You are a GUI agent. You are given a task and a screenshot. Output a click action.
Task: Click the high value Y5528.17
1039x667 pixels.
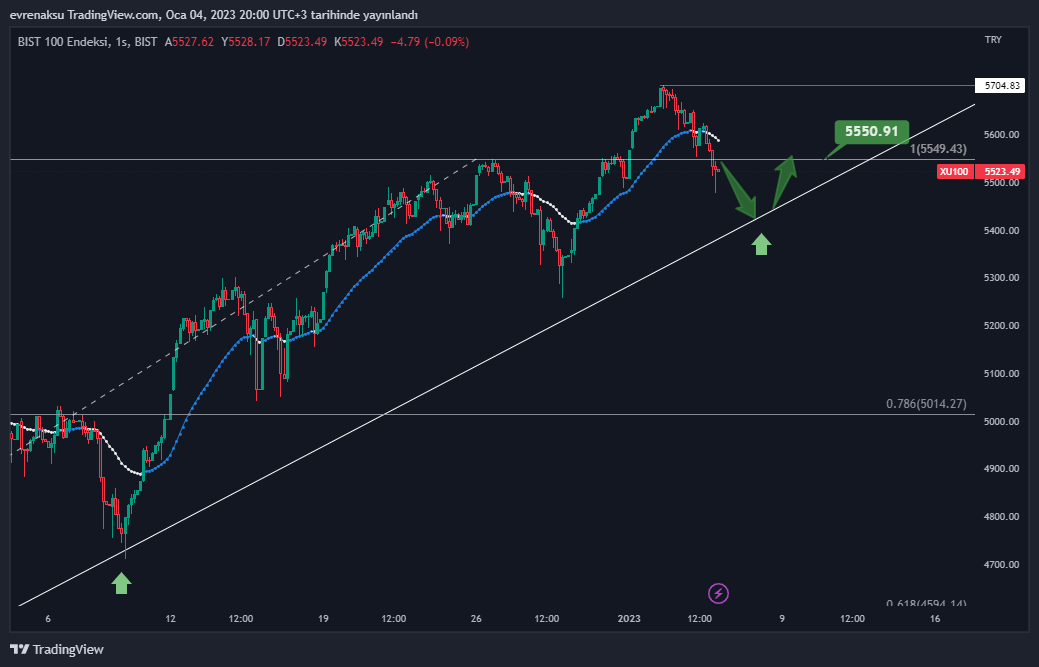(x=246, y=42)
